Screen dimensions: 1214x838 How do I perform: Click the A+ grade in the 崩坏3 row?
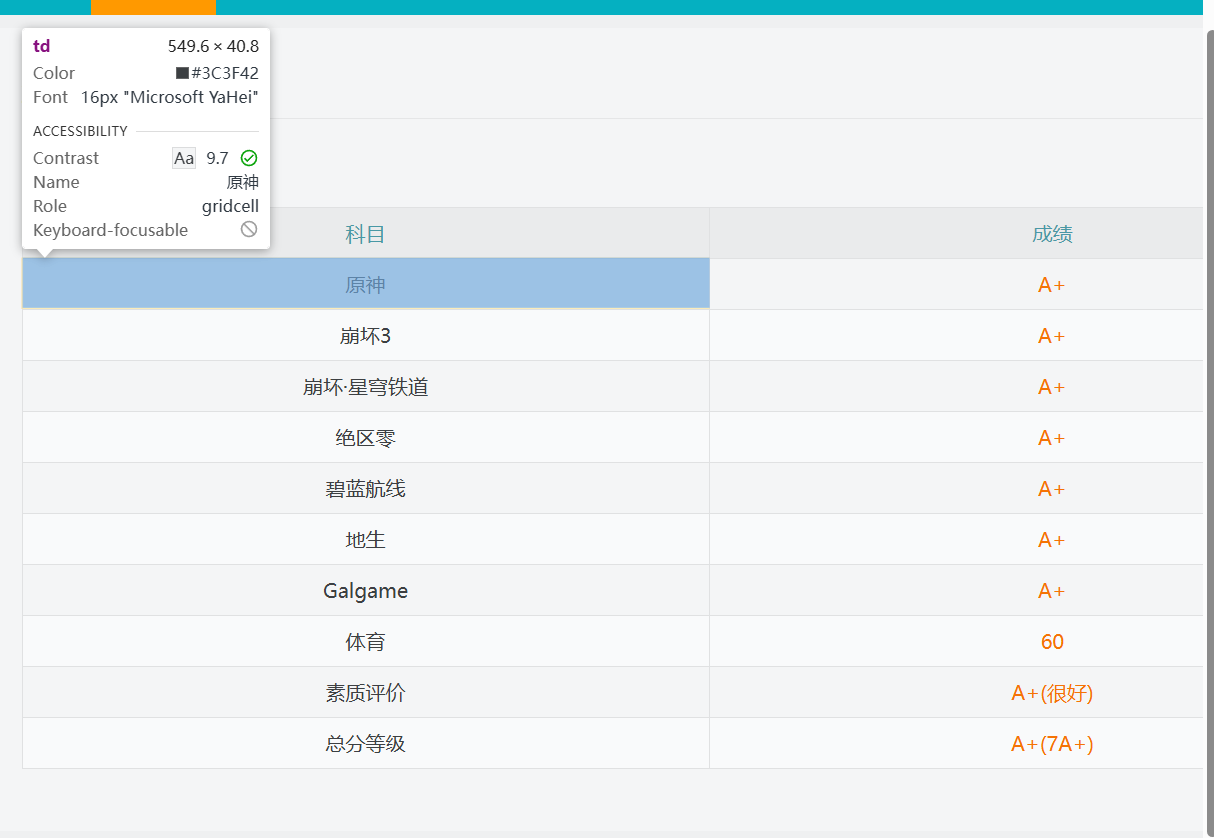pyautogui.click(x=1052, y=335)
